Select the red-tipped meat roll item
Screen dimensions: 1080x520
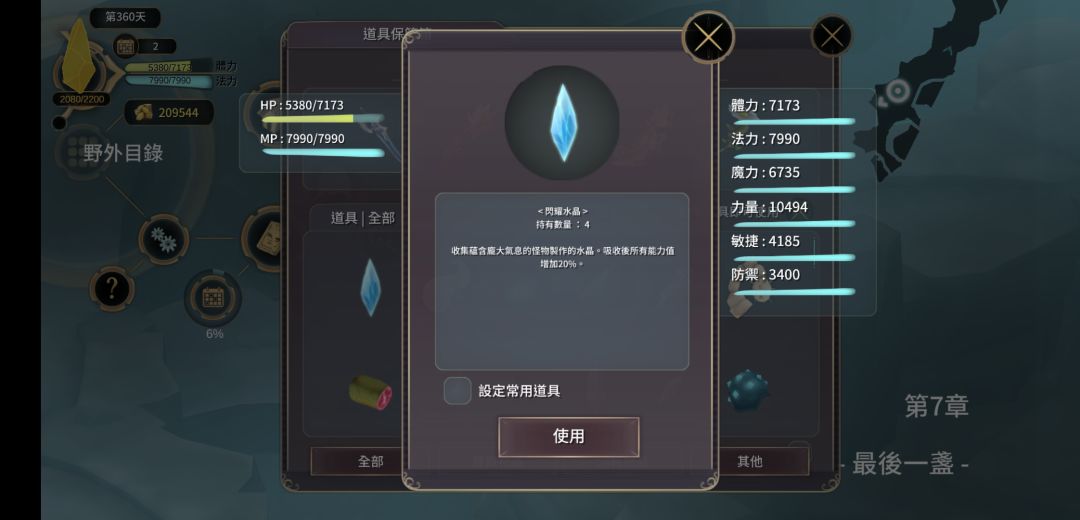(x=371, y=393)
